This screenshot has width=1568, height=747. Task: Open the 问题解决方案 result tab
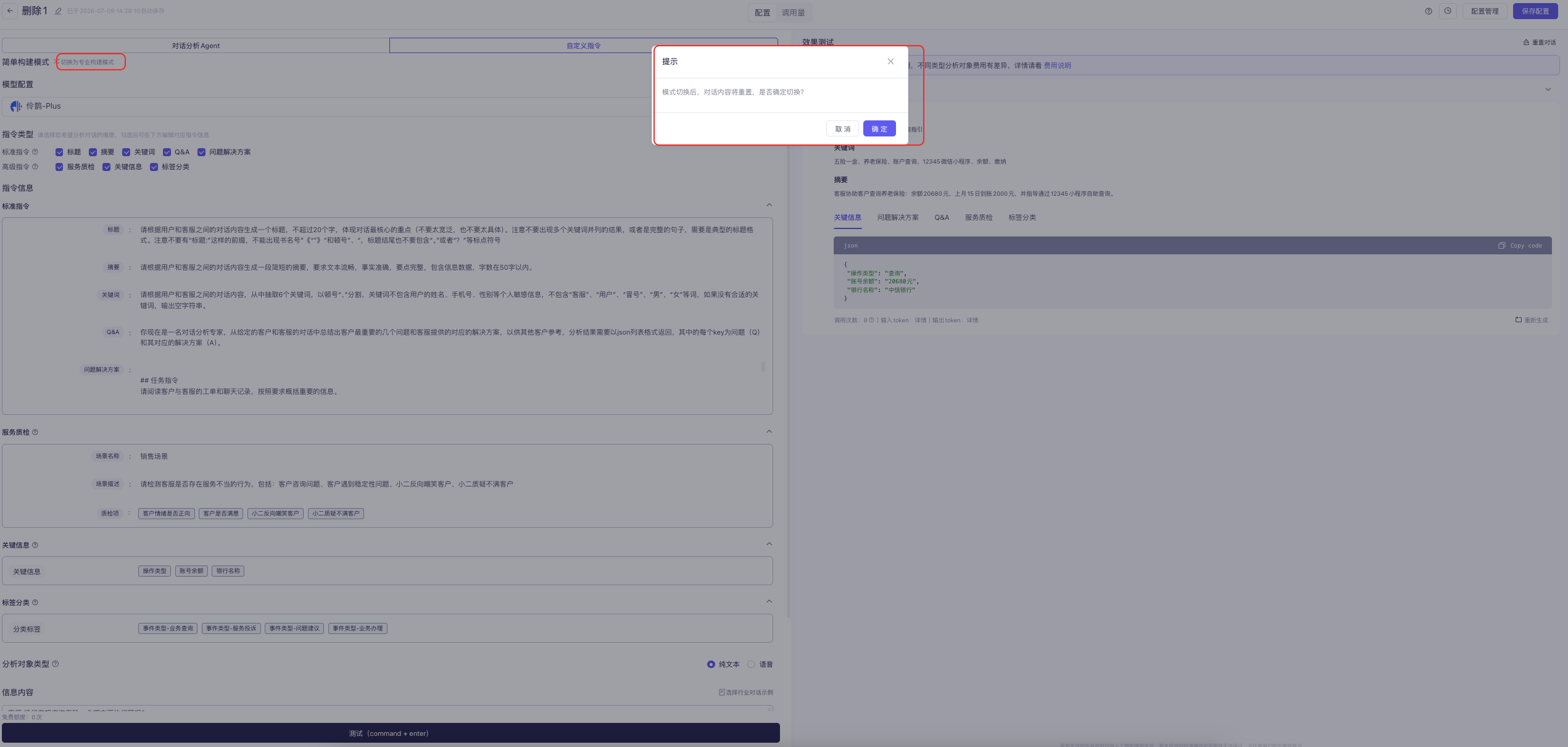click(x=898, y=217)
